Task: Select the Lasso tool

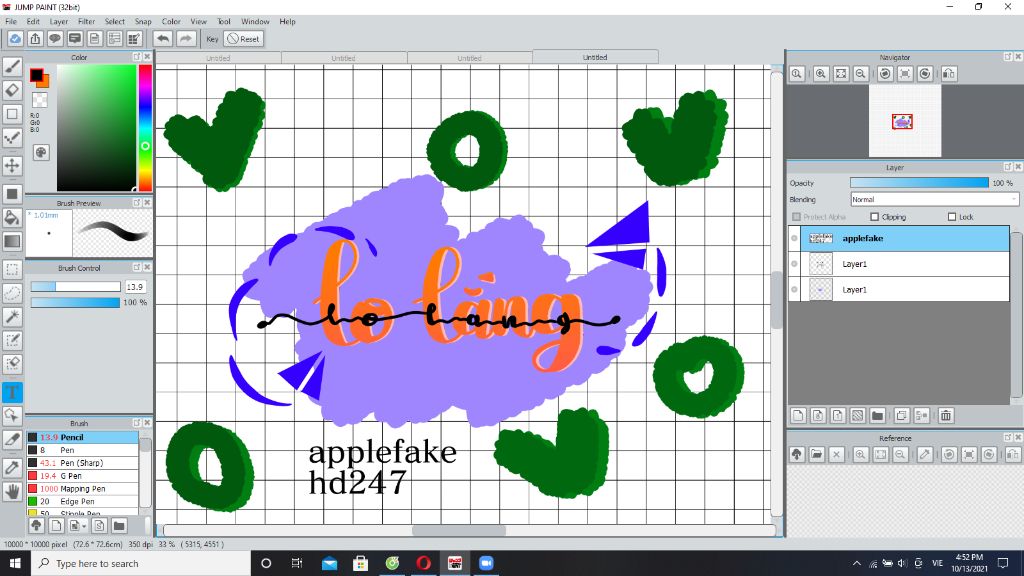Action: [x=12, y=293]
